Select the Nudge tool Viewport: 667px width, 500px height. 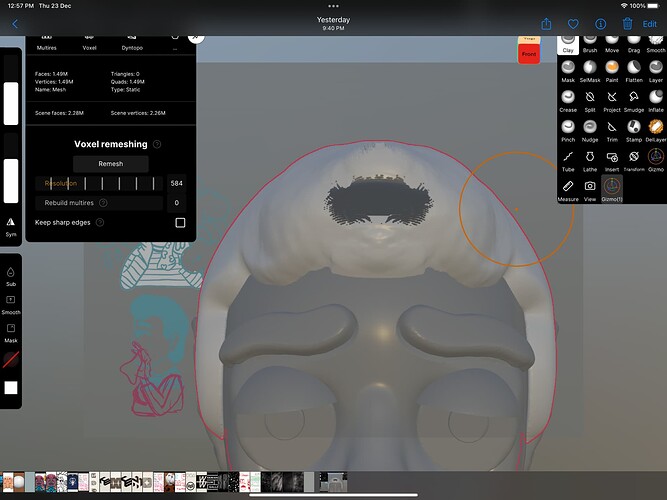590,131
